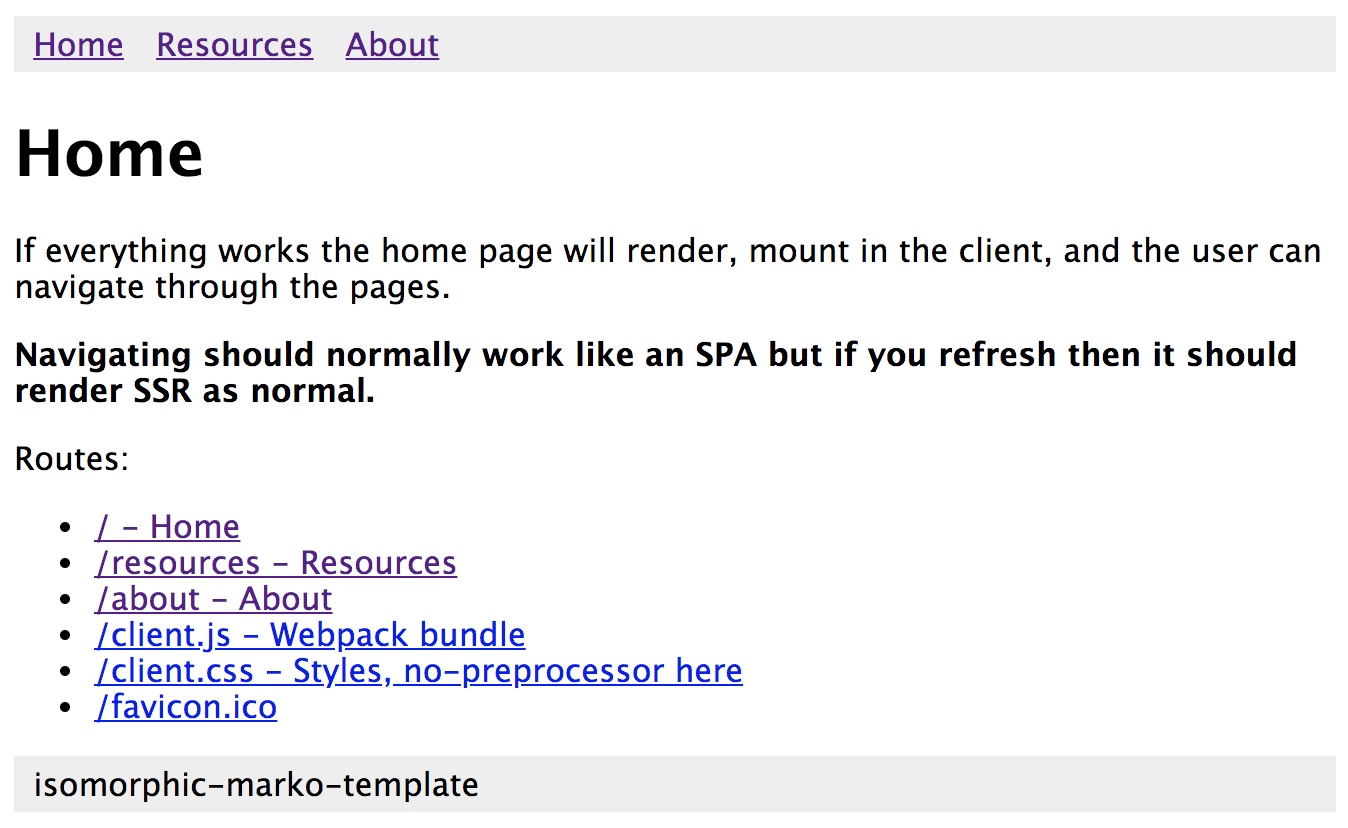Click the bullet beside "/client.js – Webpack bundle"
This screenshot has width=1348, height=828.
pyautogui.click(x=67, y=636)
